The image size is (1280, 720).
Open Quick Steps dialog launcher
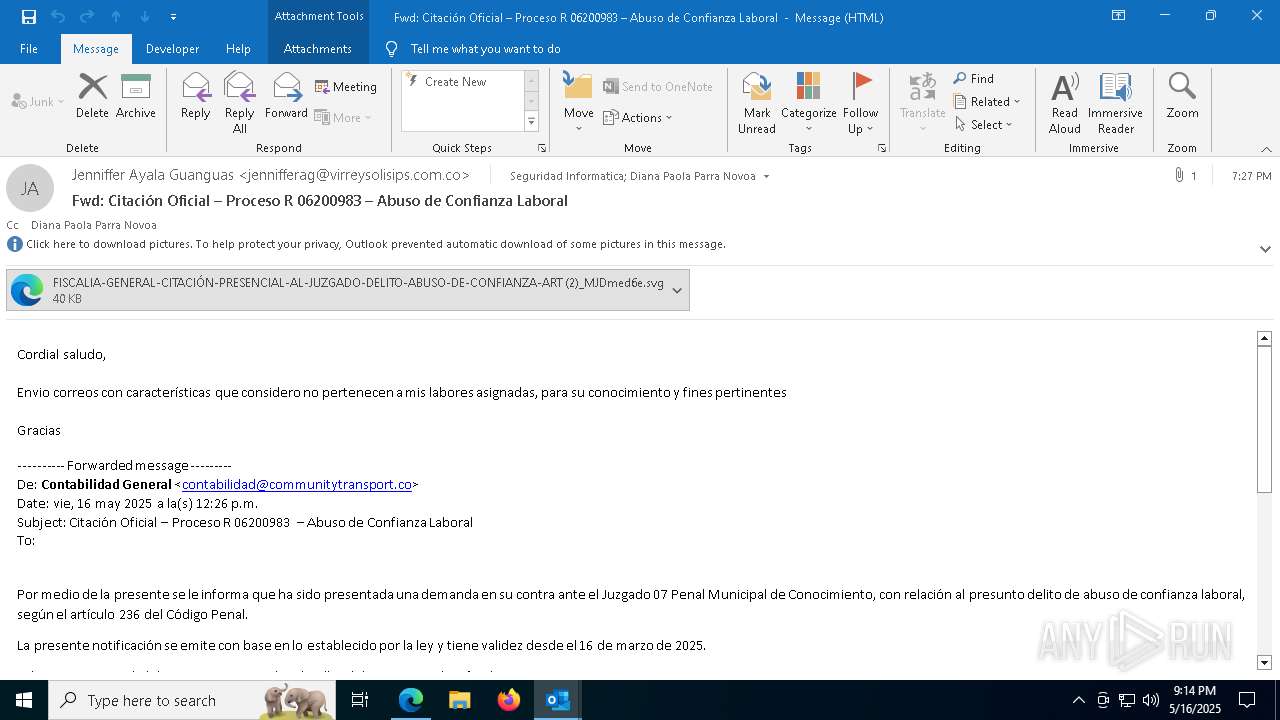542,148
